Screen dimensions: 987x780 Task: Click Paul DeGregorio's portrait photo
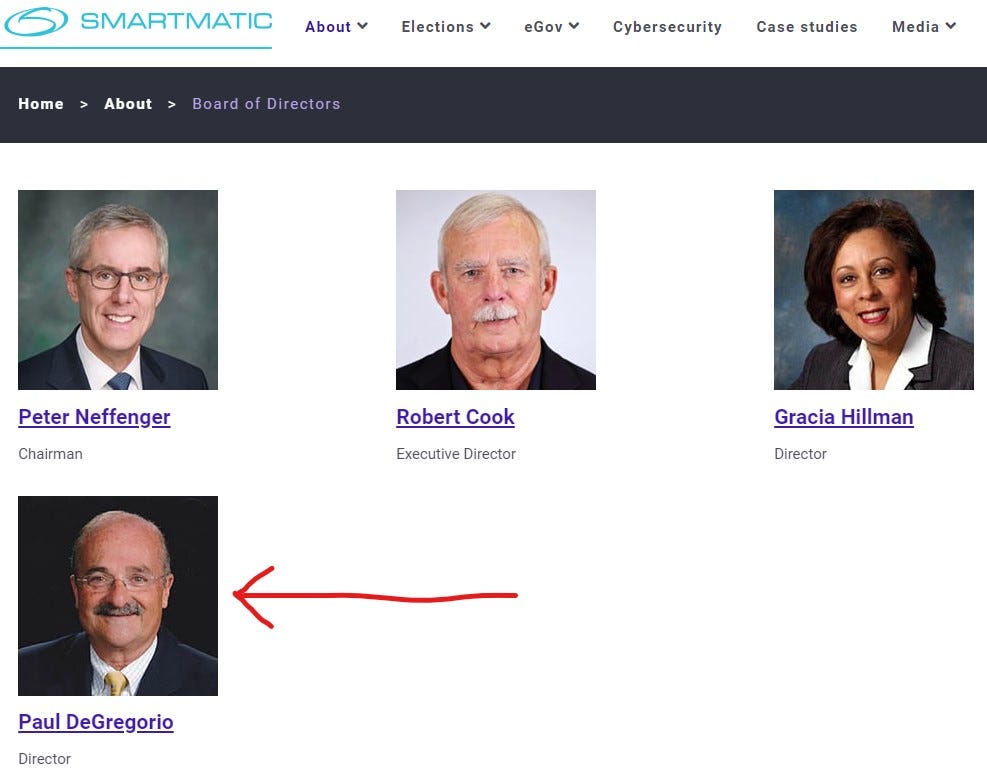point(118,596)
